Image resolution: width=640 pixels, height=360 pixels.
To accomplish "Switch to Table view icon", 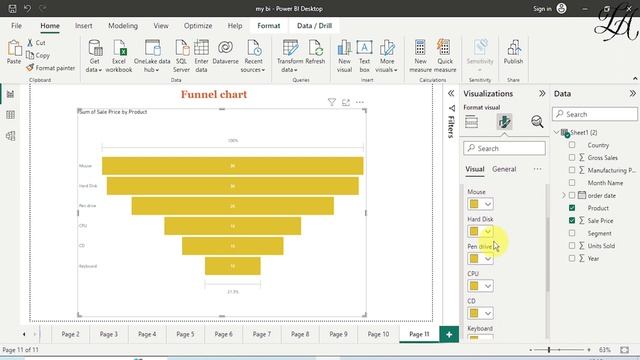I will [10, 115].
